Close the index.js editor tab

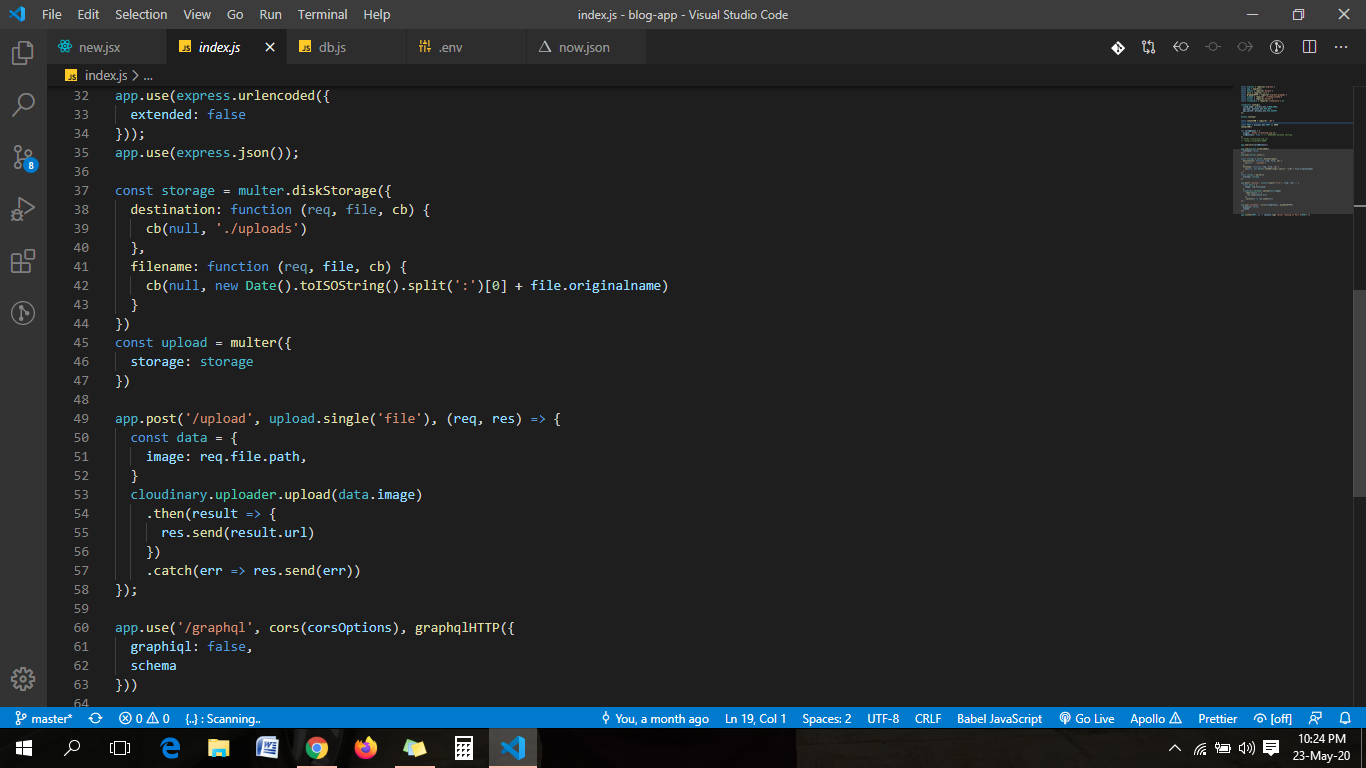coord(270,47)
